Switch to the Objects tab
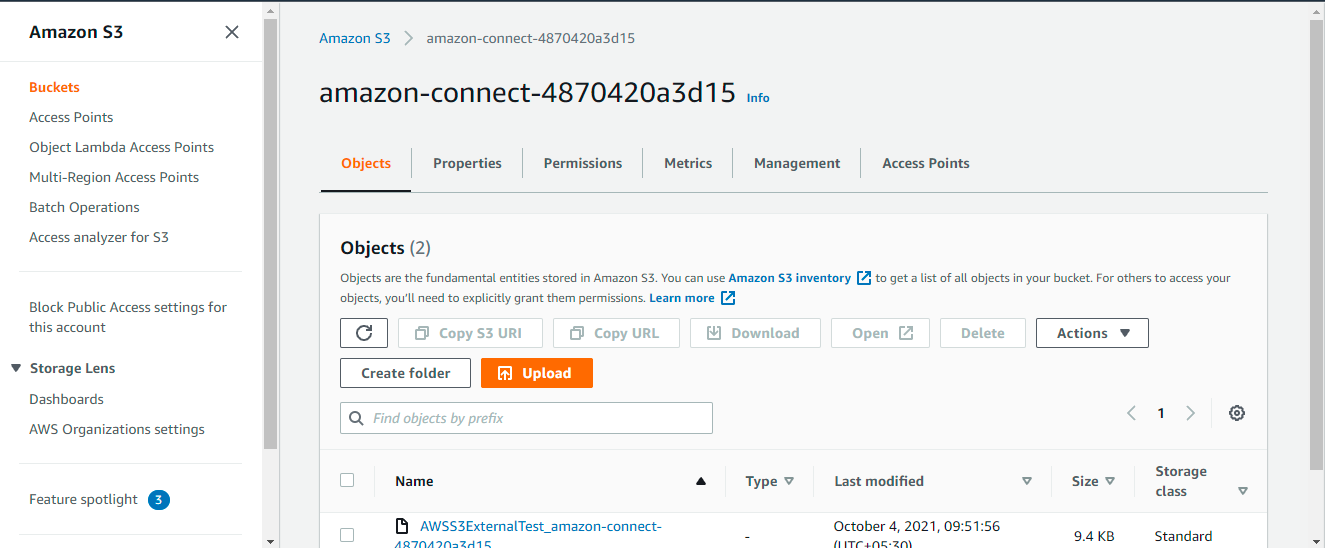1325x548 pixels. tap(366, 163)
